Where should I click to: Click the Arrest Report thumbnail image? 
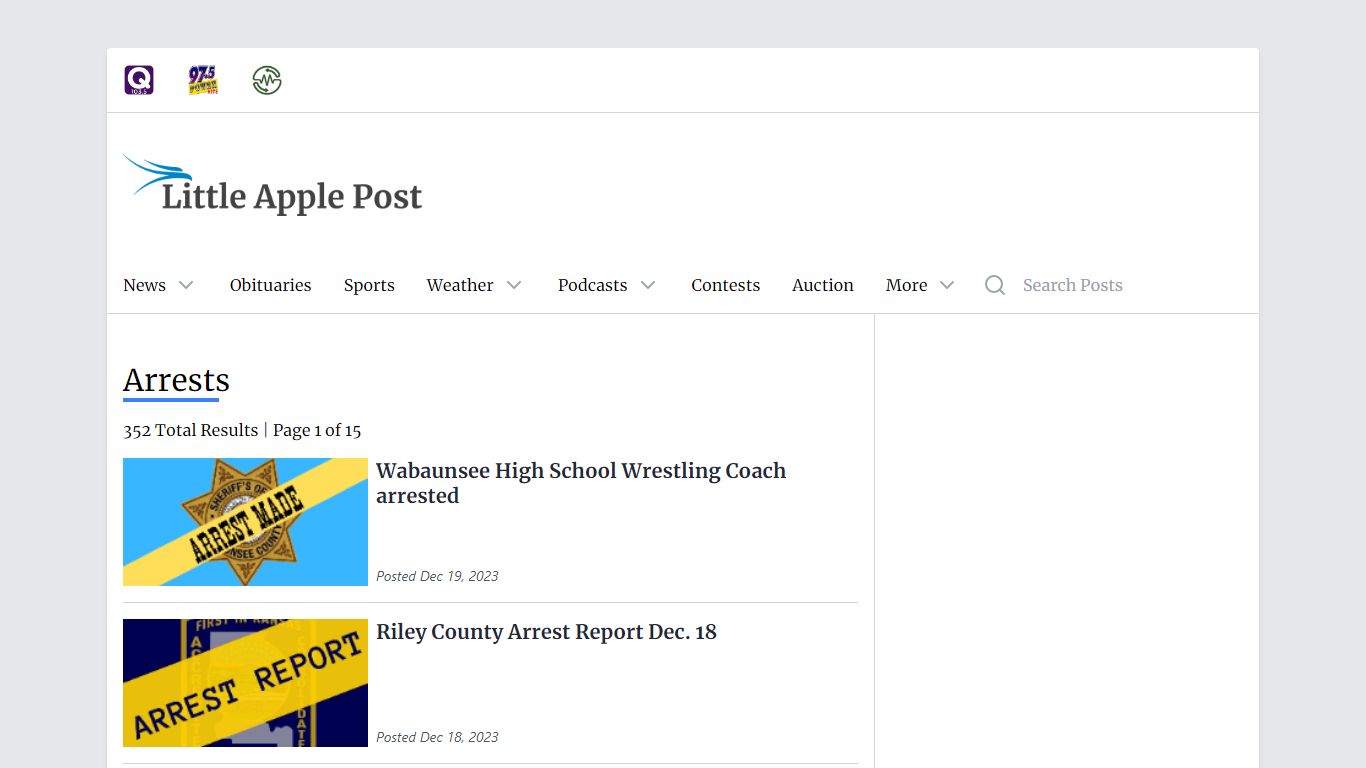pyautogui.click(x=245, y=683)
